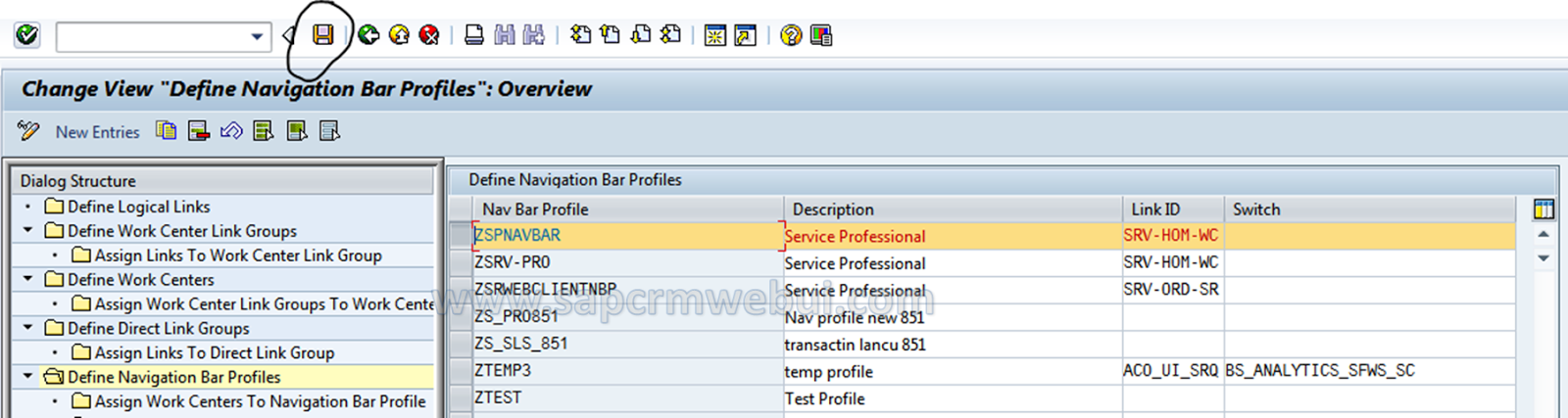Image resolution: width=1568 pixels, height=418 pixels.
Task: Click the table scroll down arrow
Action: point(1543,258)
